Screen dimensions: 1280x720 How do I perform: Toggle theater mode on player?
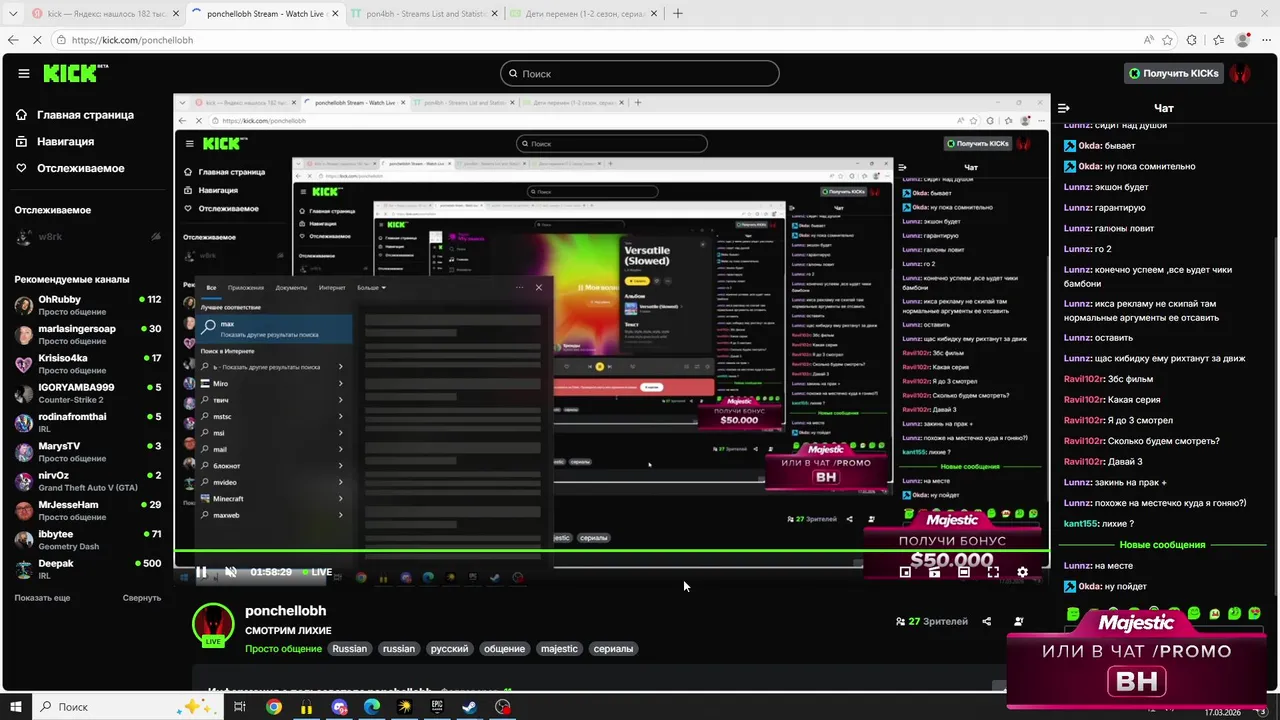coord(964,572)
